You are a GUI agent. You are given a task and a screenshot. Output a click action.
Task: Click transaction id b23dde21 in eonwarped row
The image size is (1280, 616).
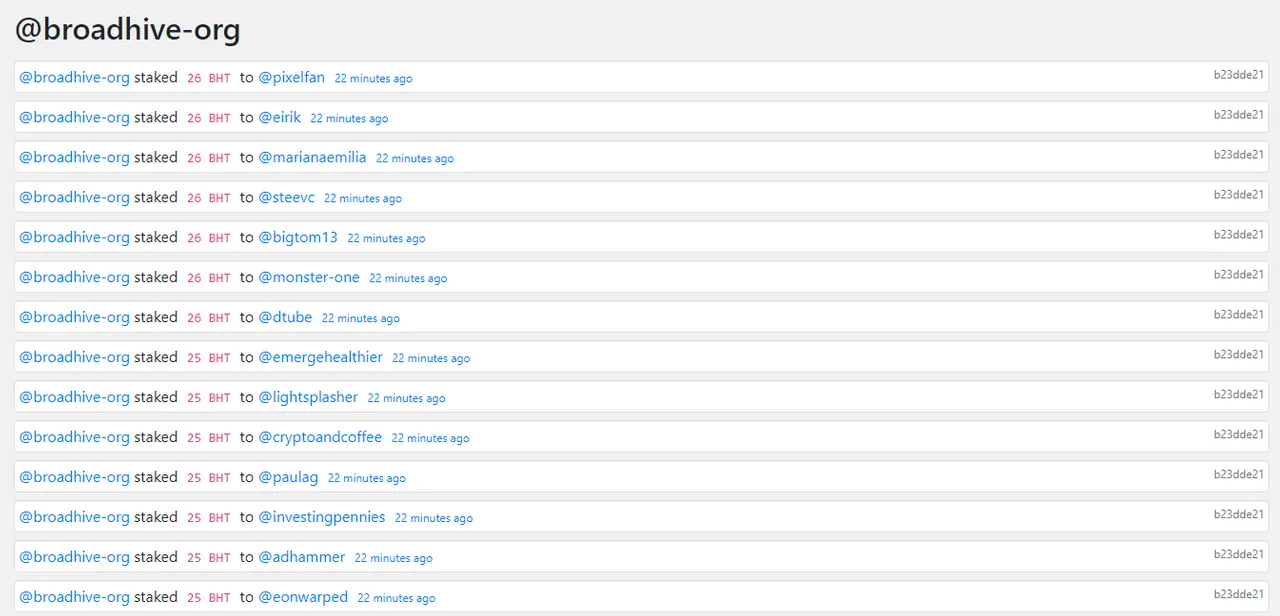click(x=1239, y=594)
